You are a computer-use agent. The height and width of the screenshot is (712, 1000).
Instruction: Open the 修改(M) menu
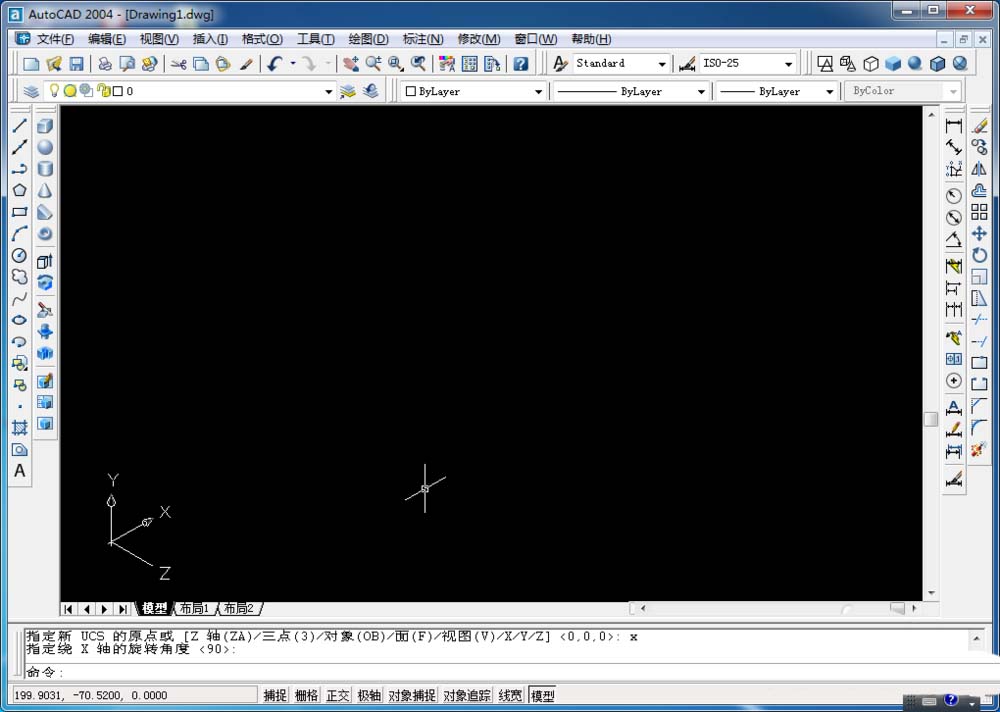pos(479,39)
